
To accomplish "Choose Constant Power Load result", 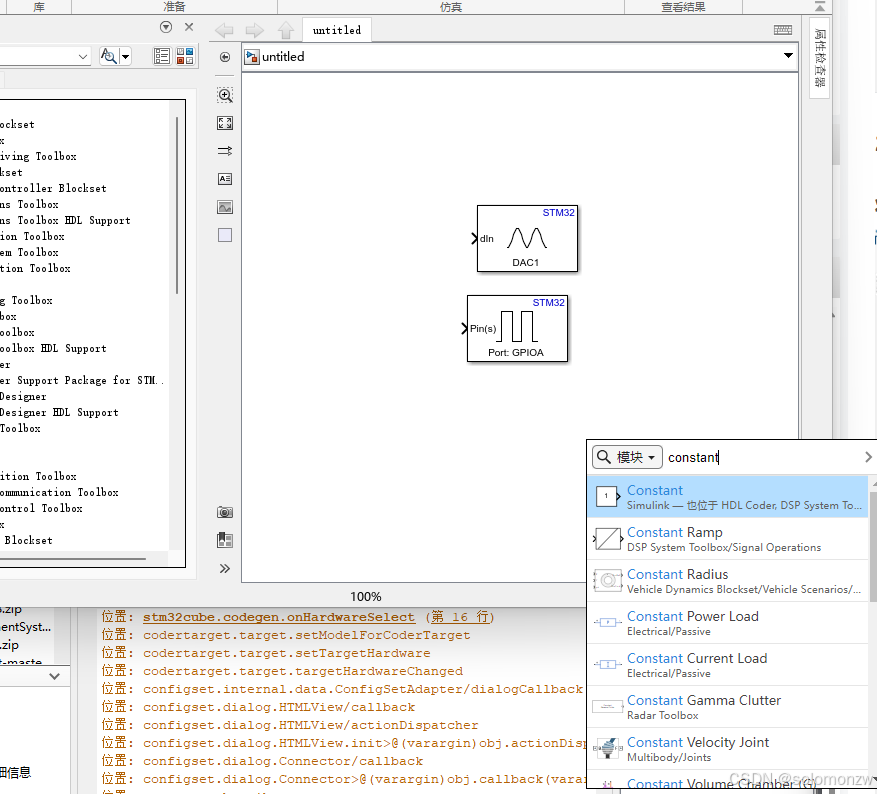I will click(728, 622).
